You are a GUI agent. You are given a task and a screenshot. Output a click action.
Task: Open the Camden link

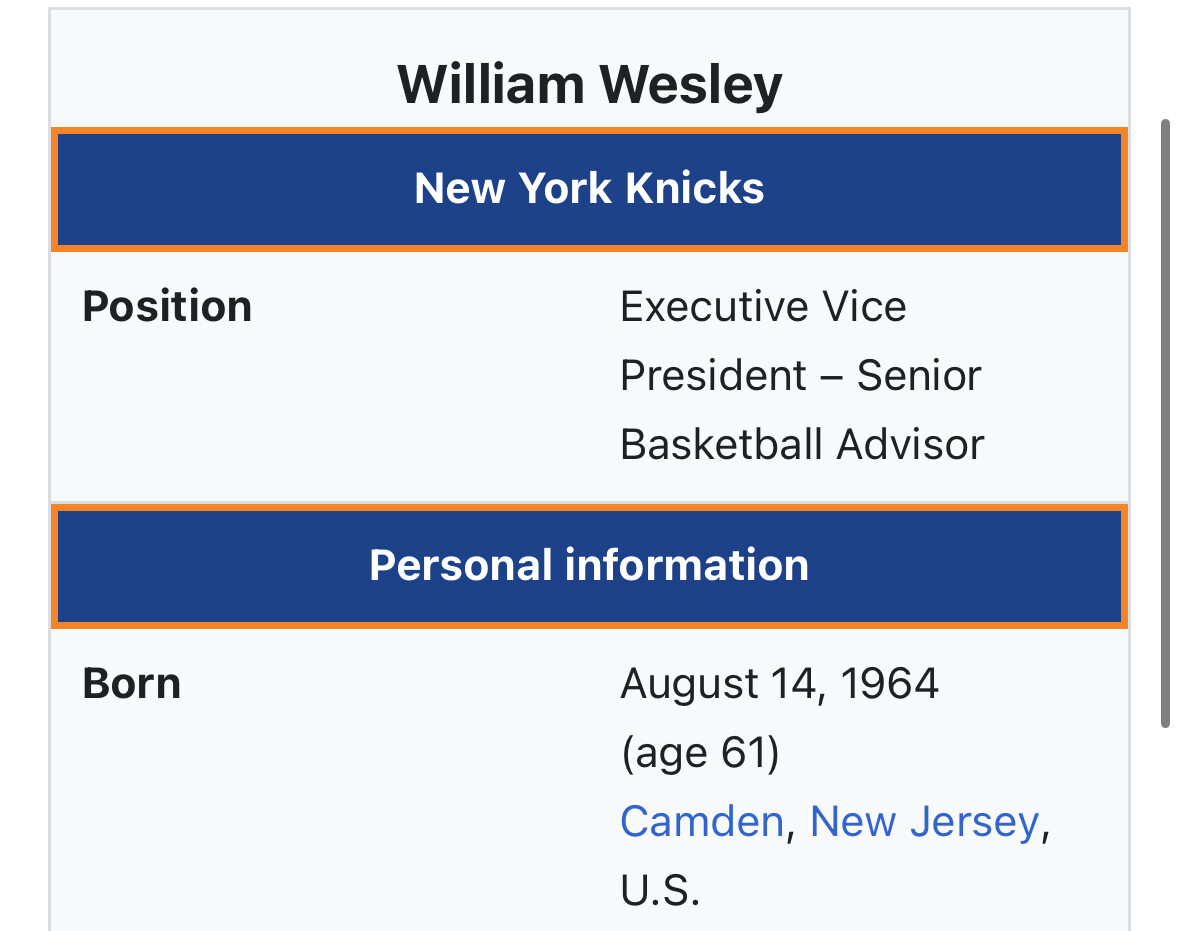pyautogui.click(x=701, y=822)
